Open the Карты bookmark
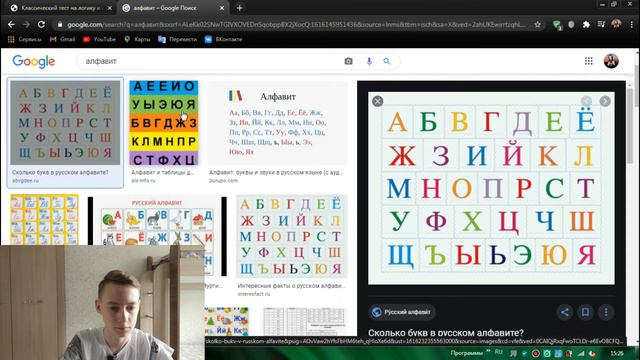The height and width of the screenshot is (360, 640). tap(138, 39)
